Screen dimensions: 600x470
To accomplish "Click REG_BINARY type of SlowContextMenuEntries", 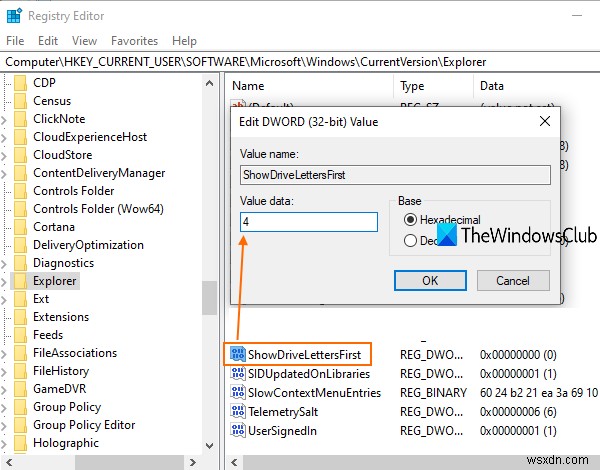I will [x=433, y=393].
